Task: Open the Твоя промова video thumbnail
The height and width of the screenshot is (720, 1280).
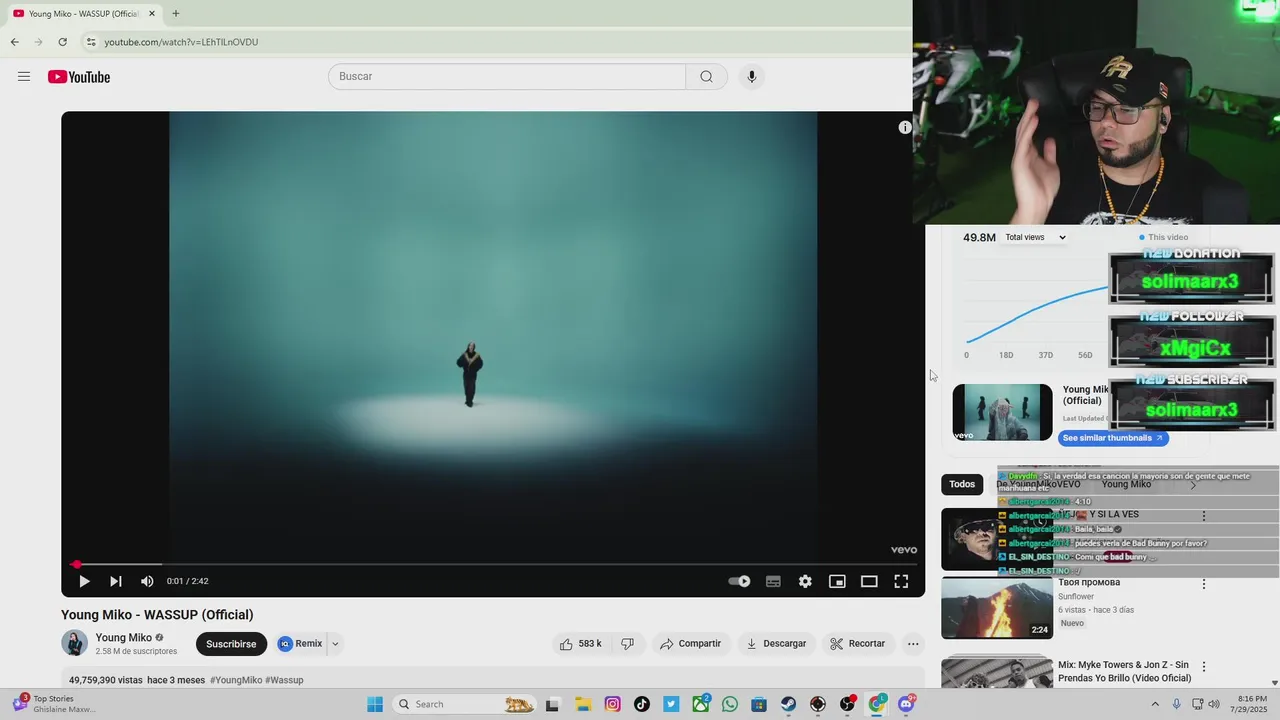Action: click(997, 607)
